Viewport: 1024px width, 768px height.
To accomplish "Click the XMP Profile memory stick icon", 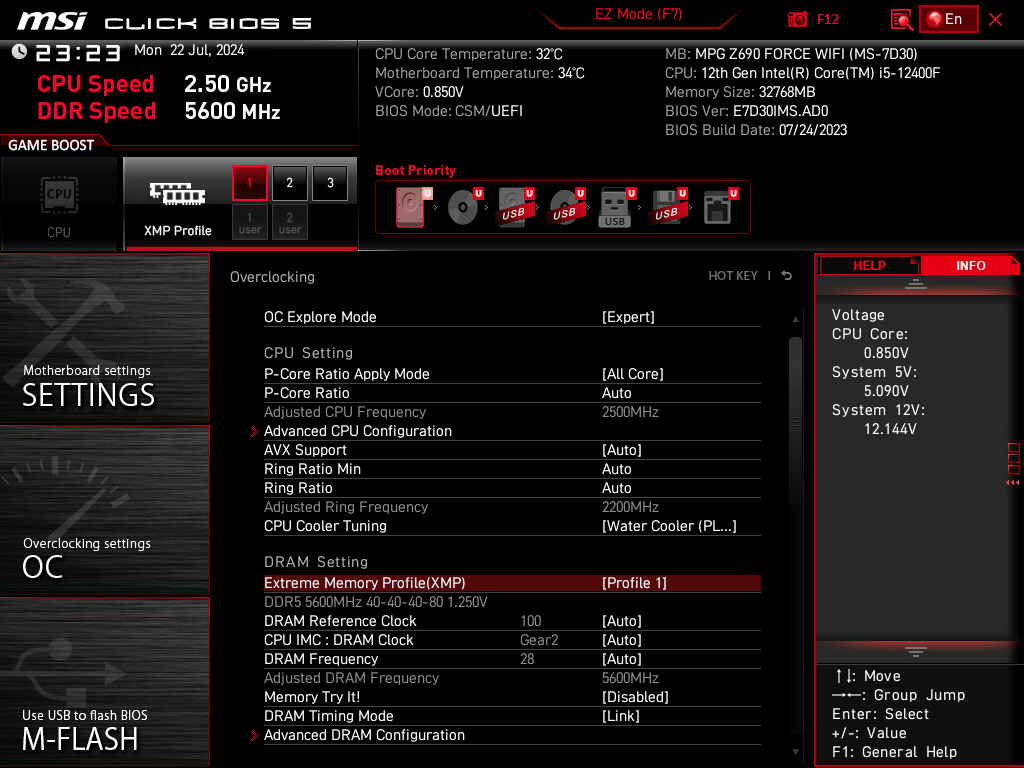I will pyautogui.click(x=177, y=193).
